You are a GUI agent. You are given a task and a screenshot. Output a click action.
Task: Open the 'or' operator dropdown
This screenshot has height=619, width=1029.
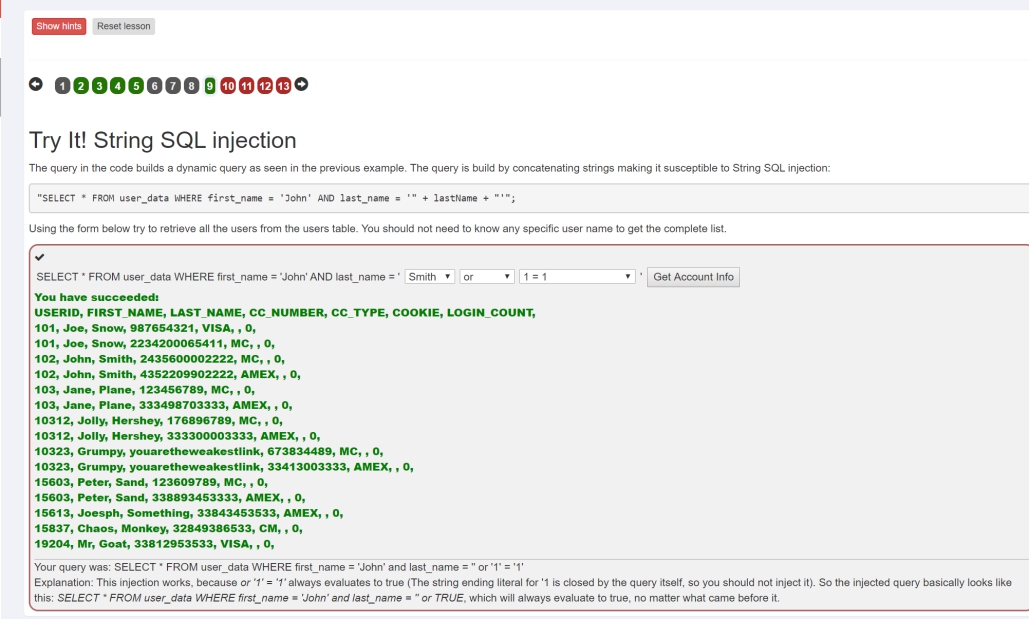pyautogui.click(x=486, y=277)
